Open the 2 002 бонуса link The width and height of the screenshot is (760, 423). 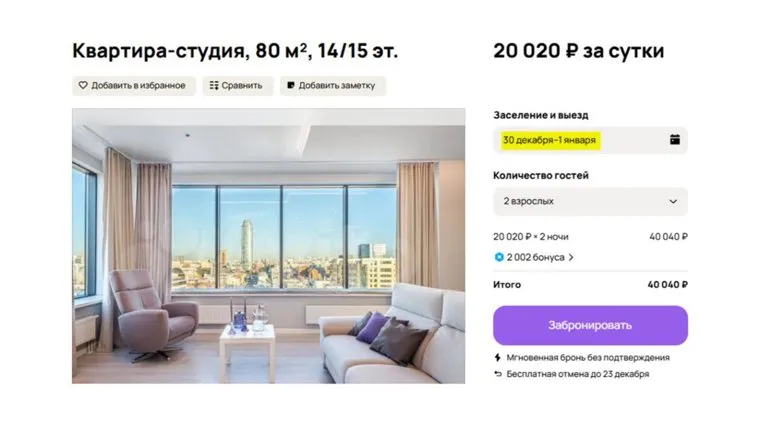pos(537,257)
